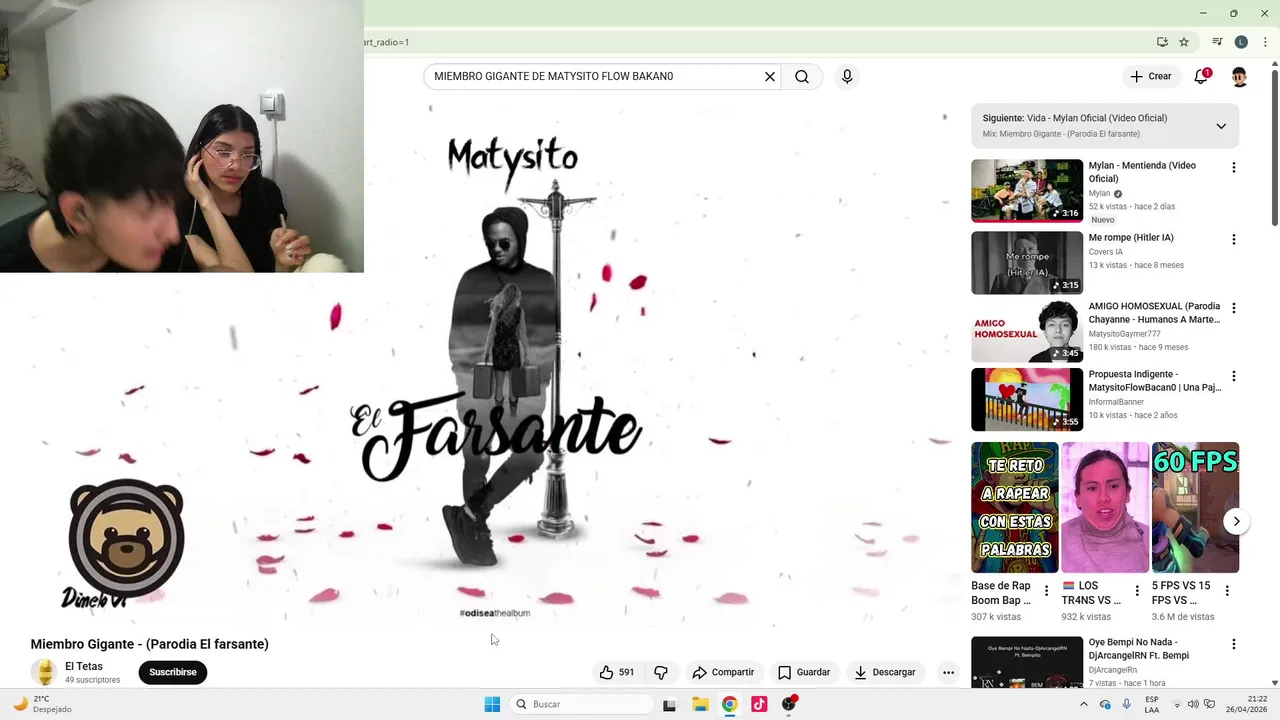
Task: Open OBS Studio taskbar icon
Action: 789,704
